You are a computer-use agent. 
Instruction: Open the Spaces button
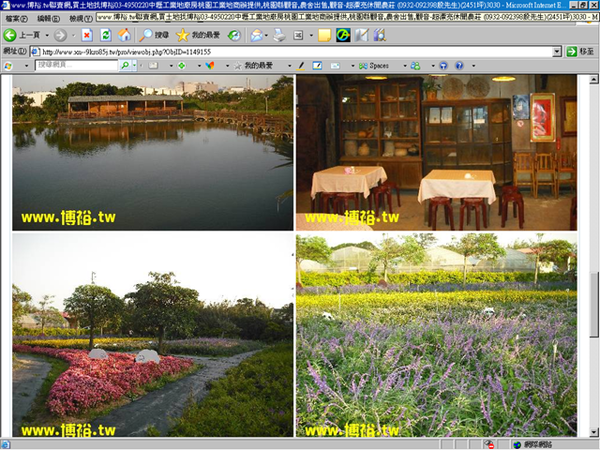tap(374, 66)
